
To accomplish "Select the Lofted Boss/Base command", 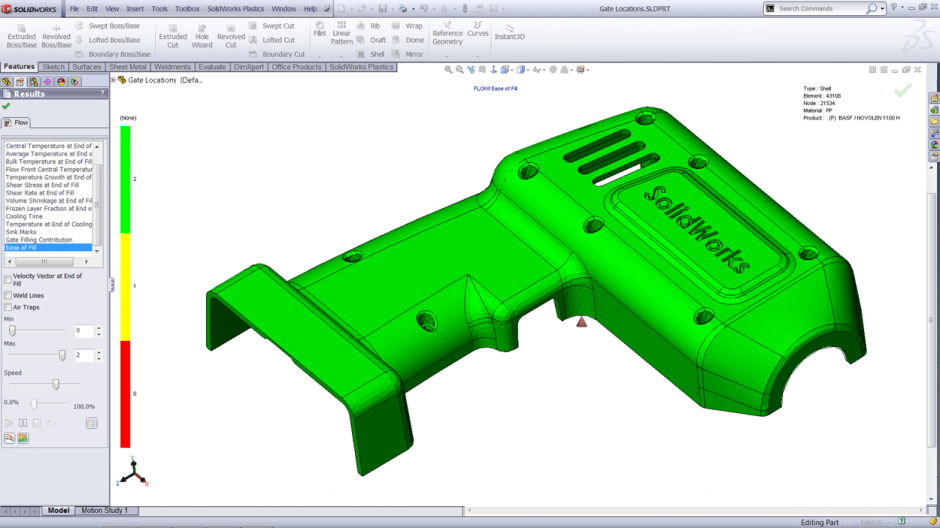I will tap(108, 40).
